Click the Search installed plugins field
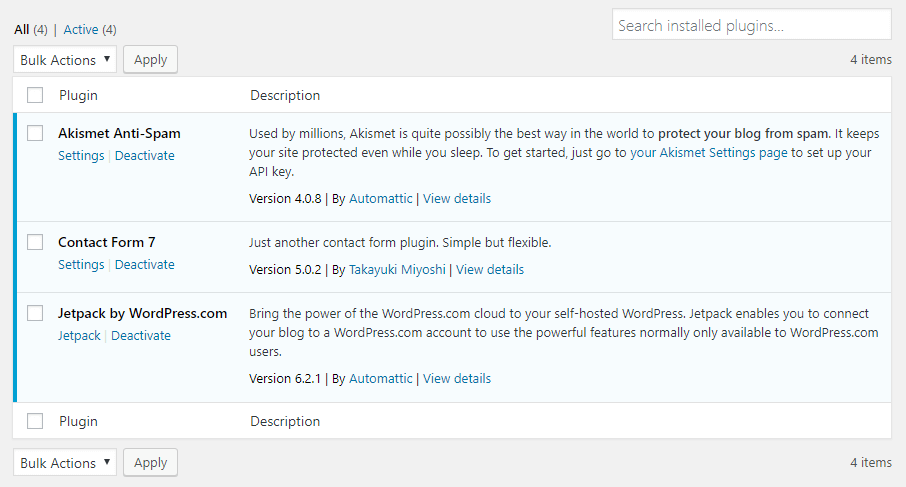Viewport: 906px width, 487px height. 751,25
